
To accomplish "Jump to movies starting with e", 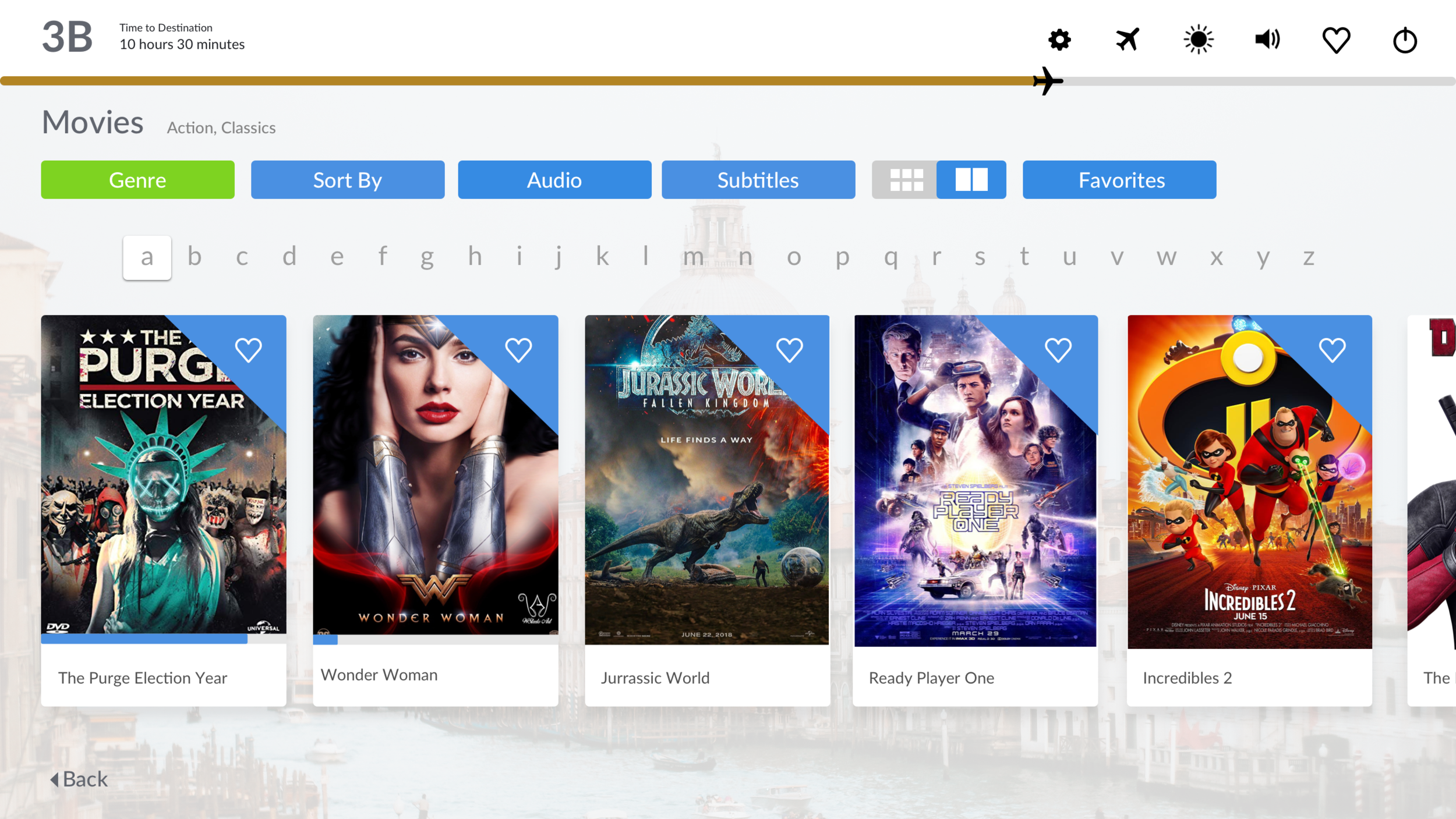I will click(x=337, y=257).
